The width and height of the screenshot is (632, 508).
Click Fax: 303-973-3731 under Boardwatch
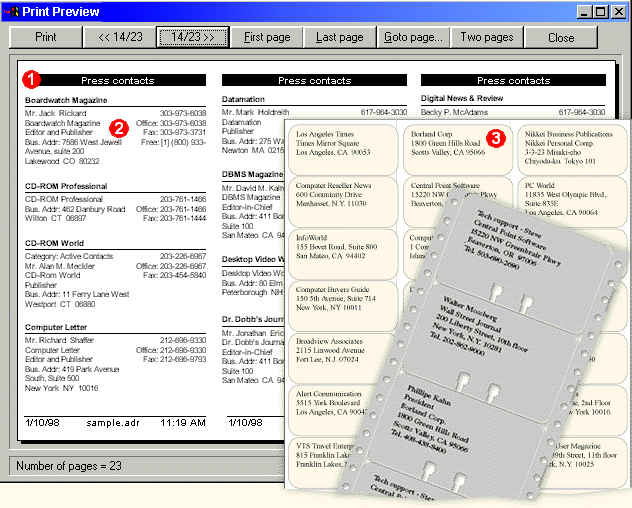point(174,132)
